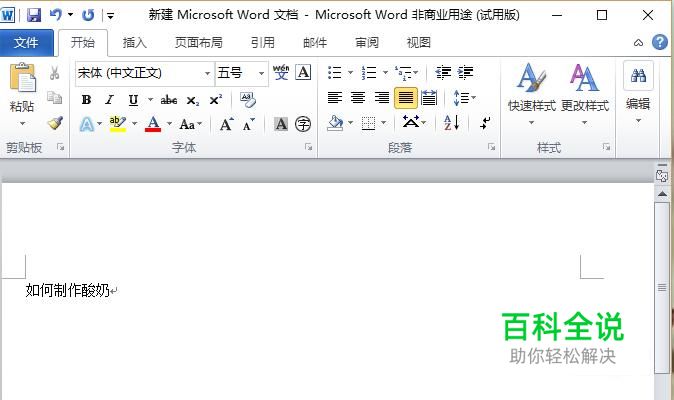
Task: Apply yellow text highlight color
Action: coord(117,124)
